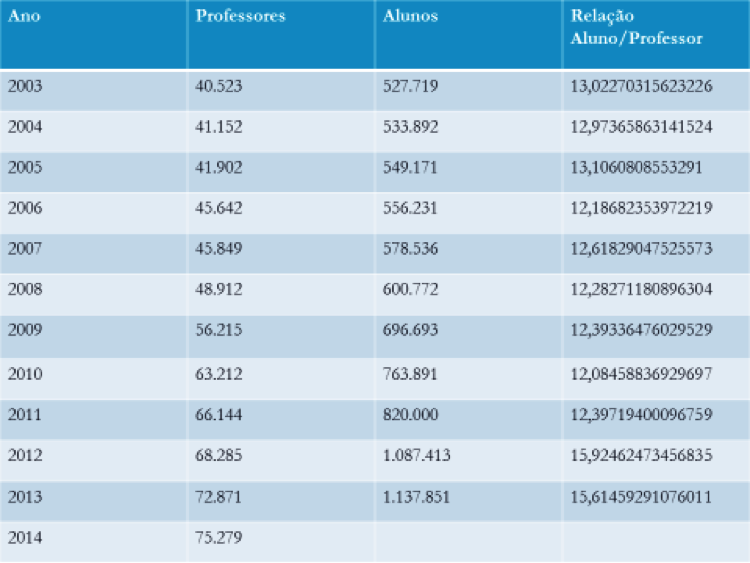Select the year 2003 cell
The image size is (750, 563).
tap(25, 86)
